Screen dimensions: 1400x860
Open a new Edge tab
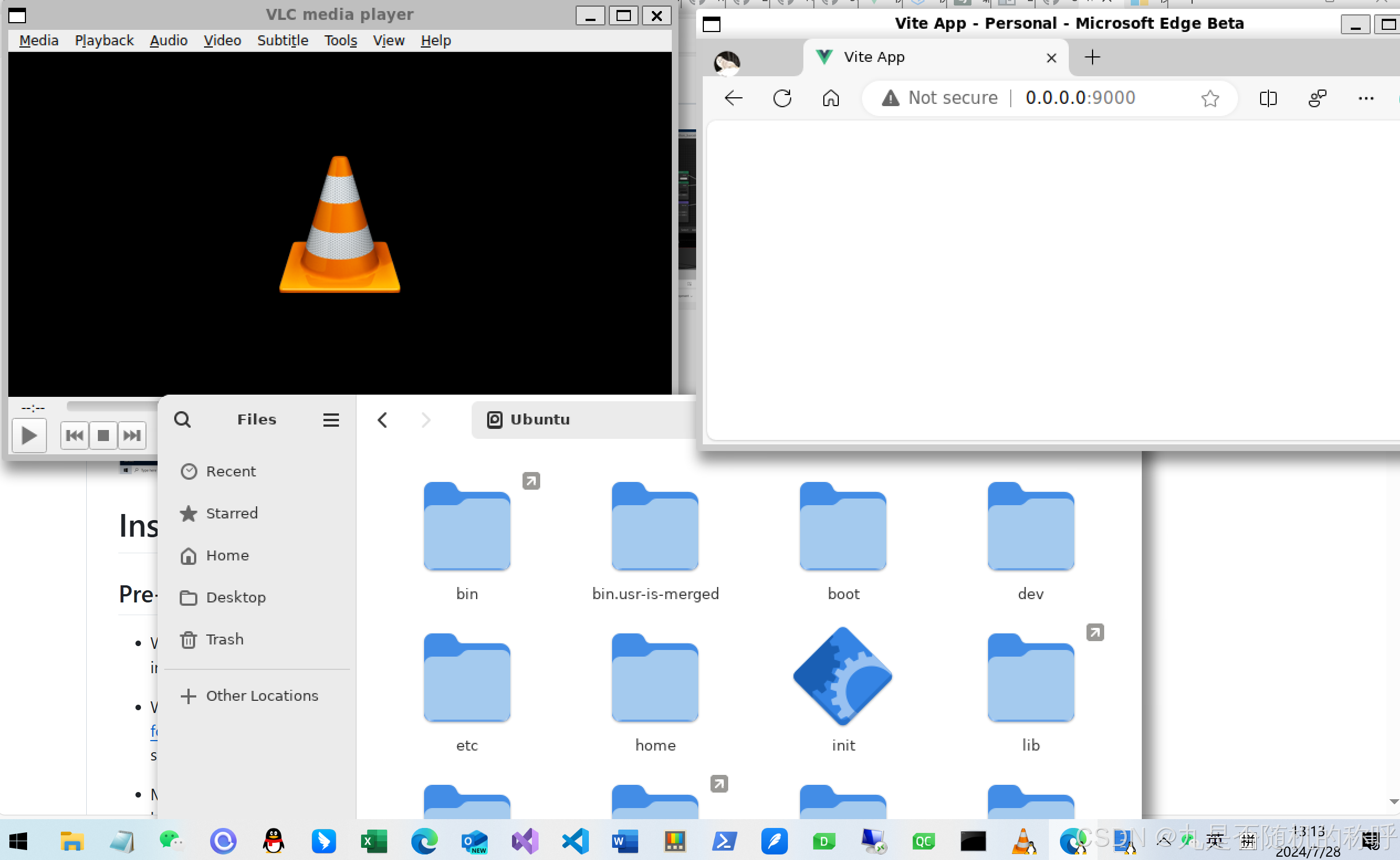pyautogui.click(x=1092, y=57)
